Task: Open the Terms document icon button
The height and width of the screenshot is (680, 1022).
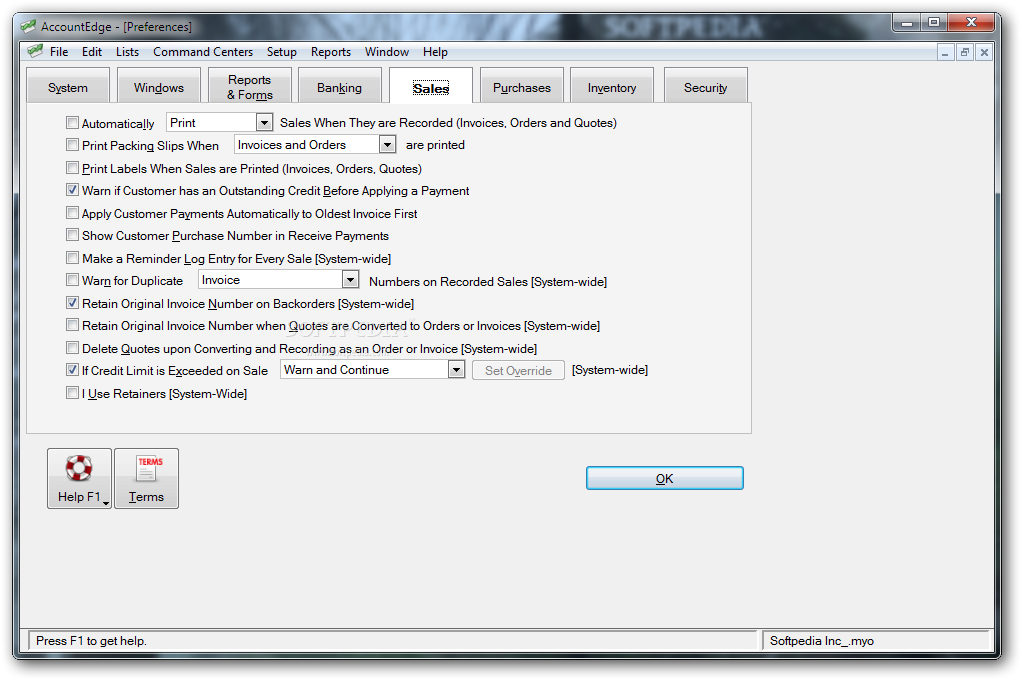Action: point(147,478)
